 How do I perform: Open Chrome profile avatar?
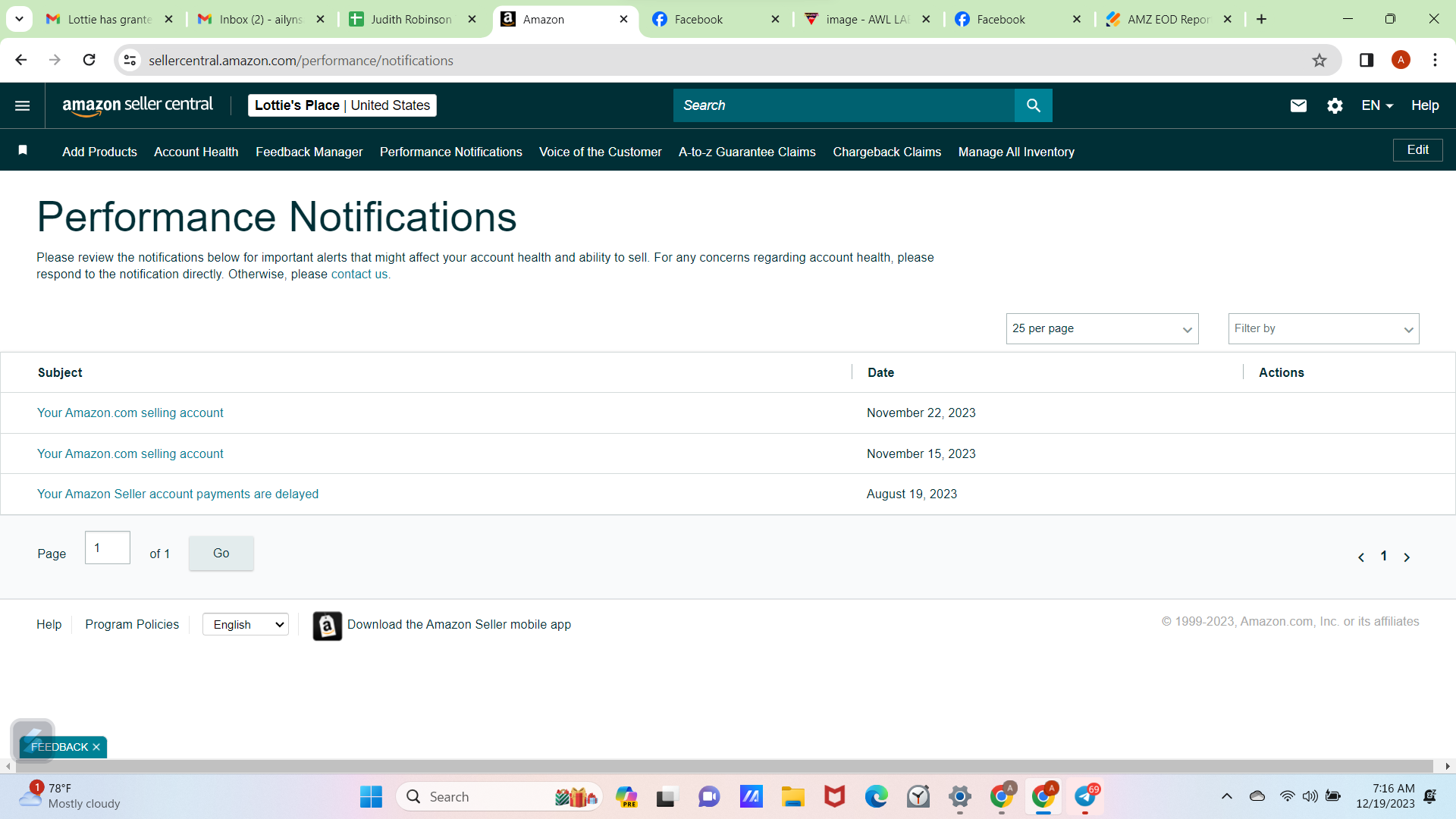pyautogui.click(x=1401, y=60)
